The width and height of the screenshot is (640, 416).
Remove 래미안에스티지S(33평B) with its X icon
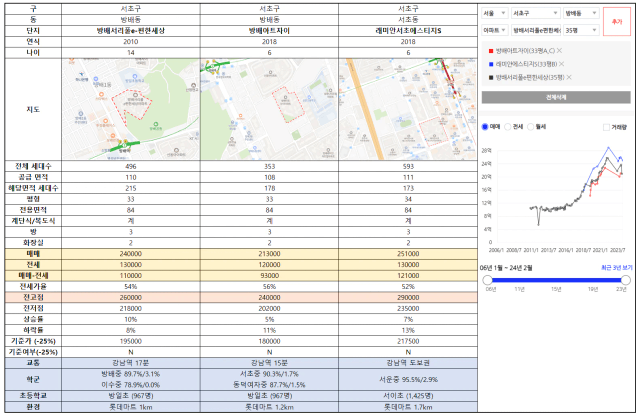tap(562, 64)
